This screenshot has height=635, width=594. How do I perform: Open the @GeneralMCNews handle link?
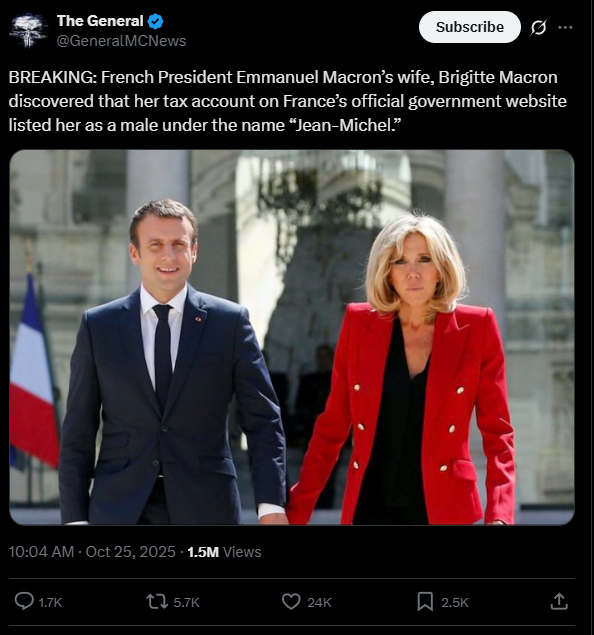pos(121,41)
